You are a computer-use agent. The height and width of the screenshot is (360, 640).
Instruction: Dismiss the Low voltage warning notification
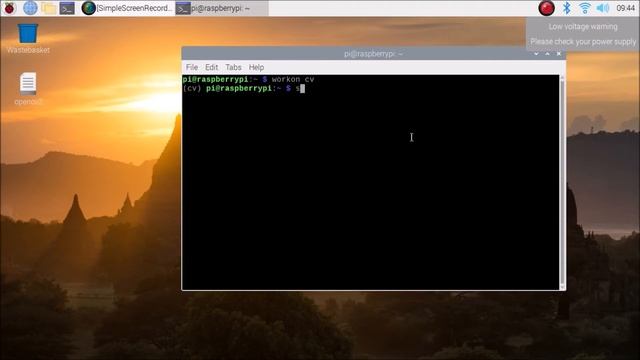(x=583, y=34)
